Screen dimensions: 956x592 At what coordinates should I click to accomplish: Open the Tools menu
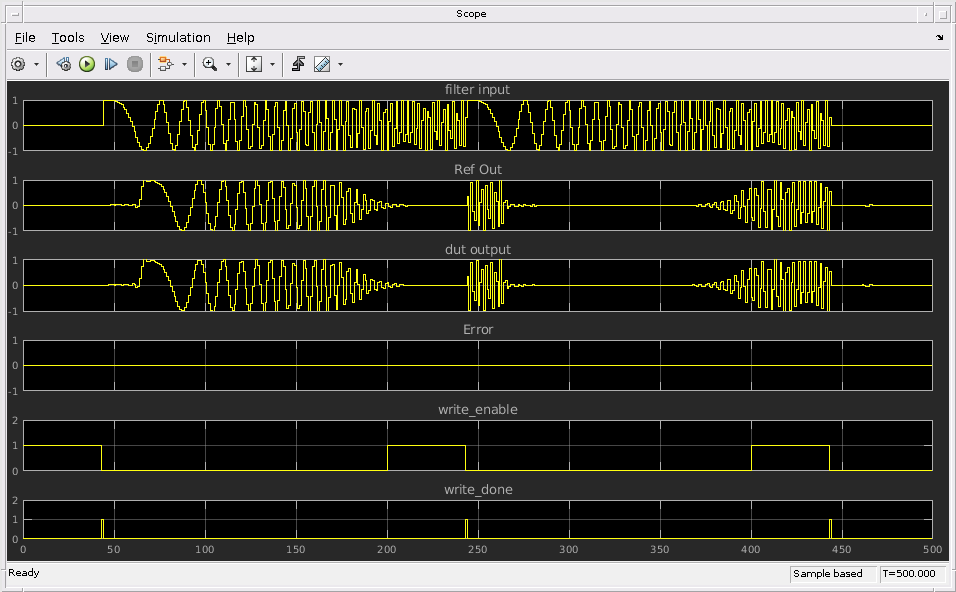point(68,37)
